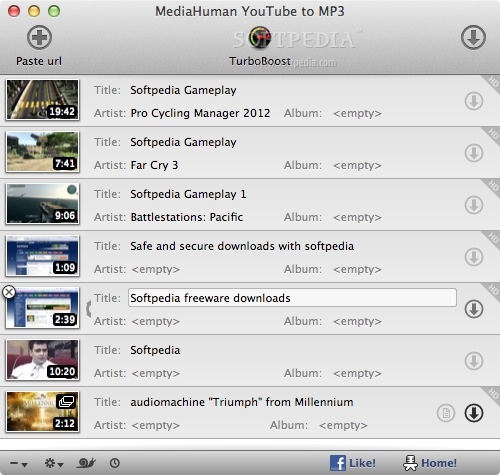Edit empty album of Pro Cycling Manager row
Screen dimensions: 500x475
pyautogui.click(x=357, y=113)
